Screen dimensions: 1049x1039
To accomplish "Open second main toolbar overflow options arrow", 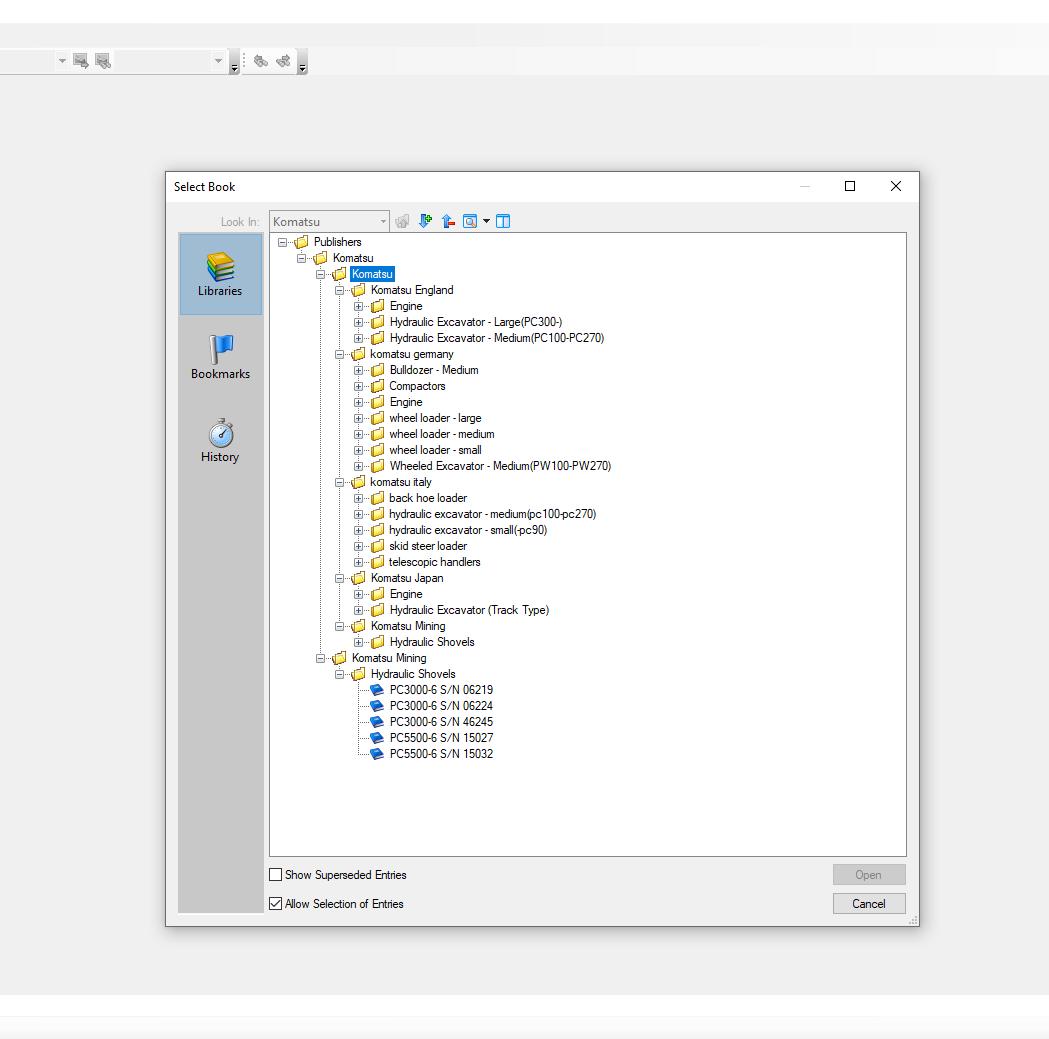I will coord(302,62).
